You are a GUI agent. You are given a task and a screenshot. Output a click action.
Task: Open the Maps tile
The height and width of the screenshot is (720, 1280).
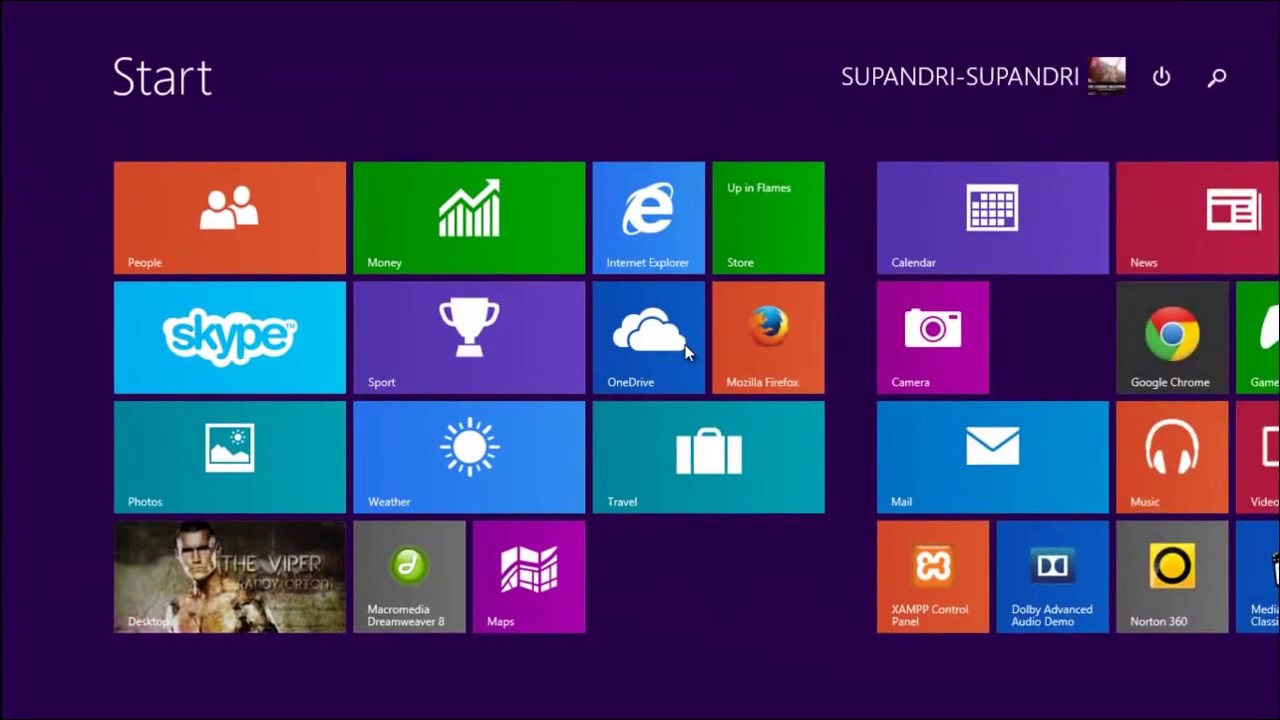pos(529,577)
